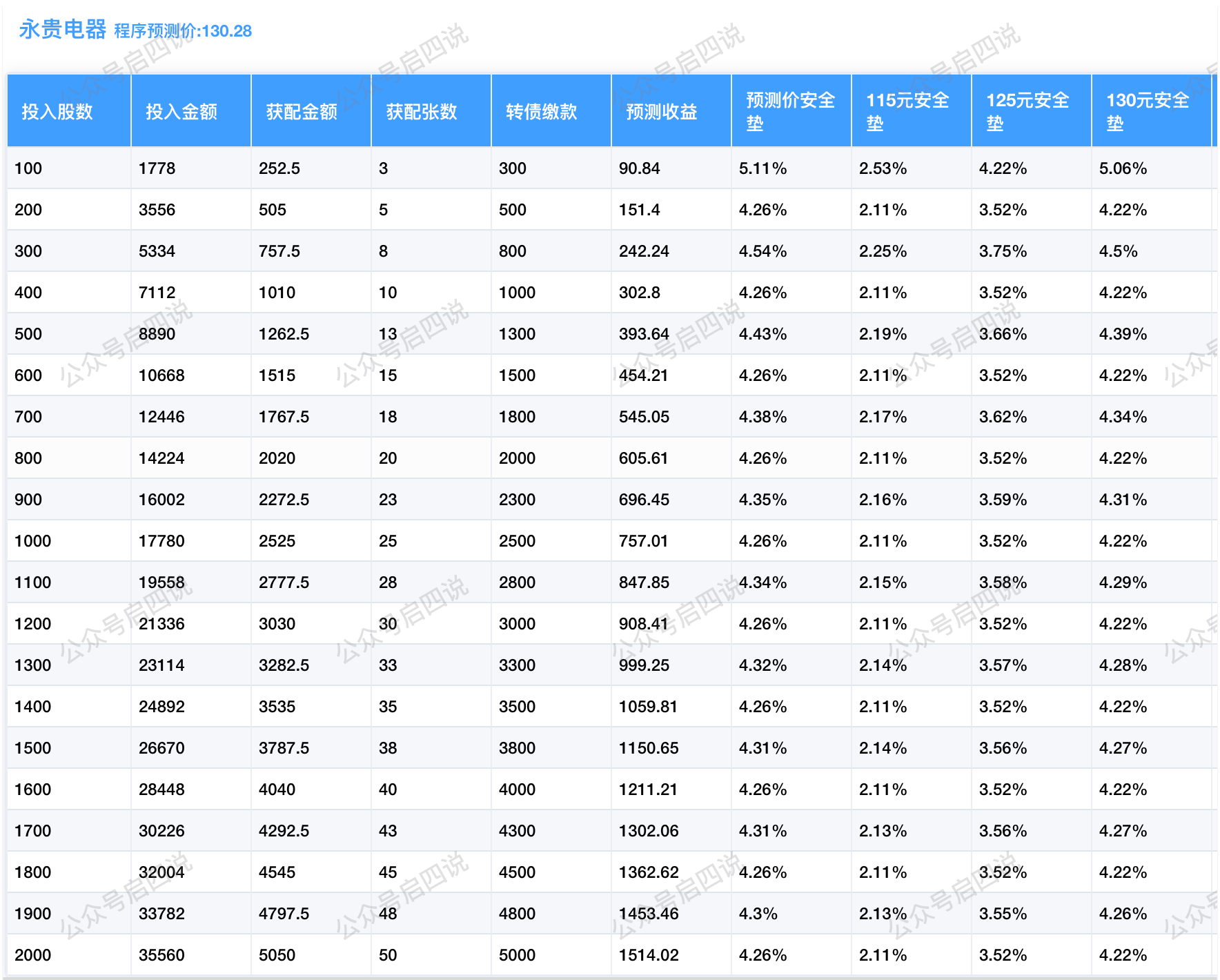Click the 投入金额 column header
Viewport: 1220px width, 980px height.
point(181,112)
